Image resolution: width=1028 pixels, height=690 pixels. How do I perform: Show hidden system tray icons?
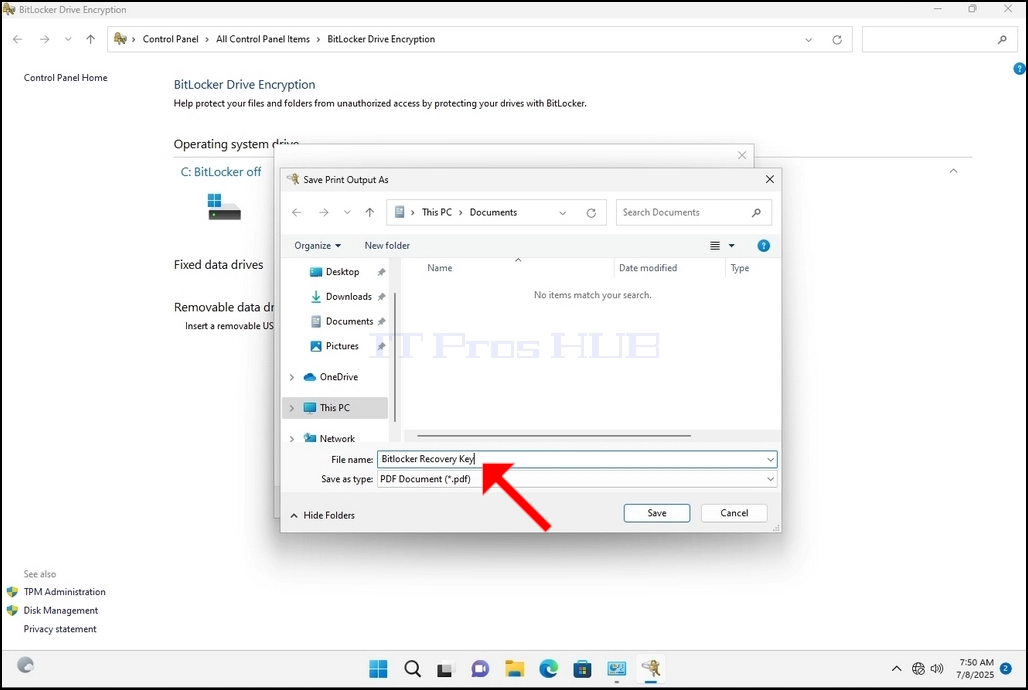point(896,669)
